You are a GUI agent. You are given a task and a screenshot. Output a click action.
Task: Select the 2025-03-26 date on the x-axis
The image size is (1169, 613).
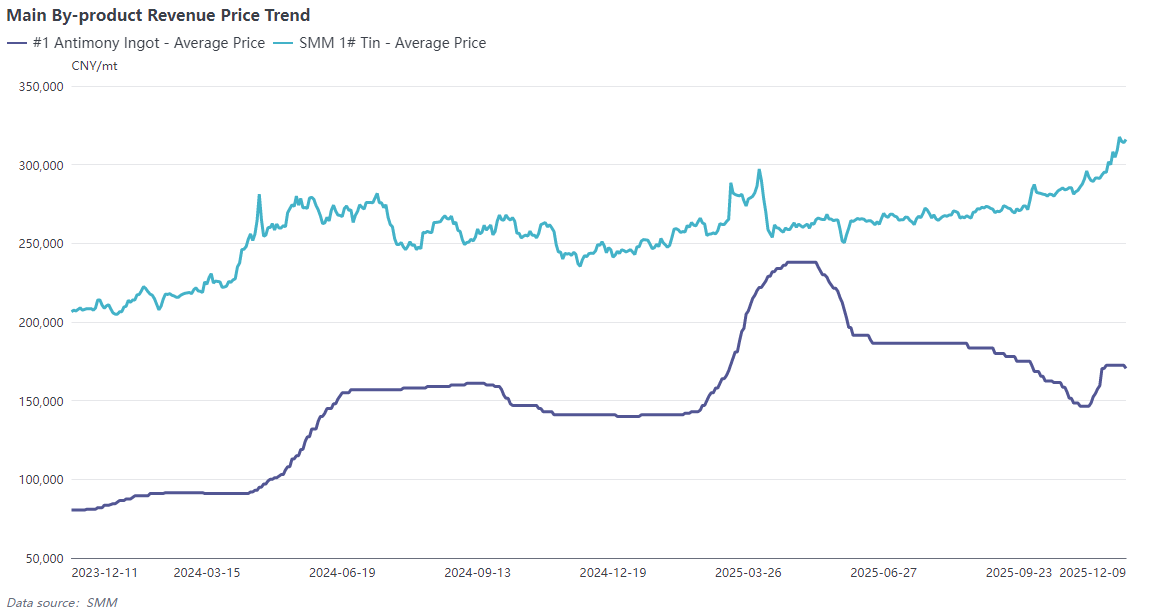(x=748, y=573)
